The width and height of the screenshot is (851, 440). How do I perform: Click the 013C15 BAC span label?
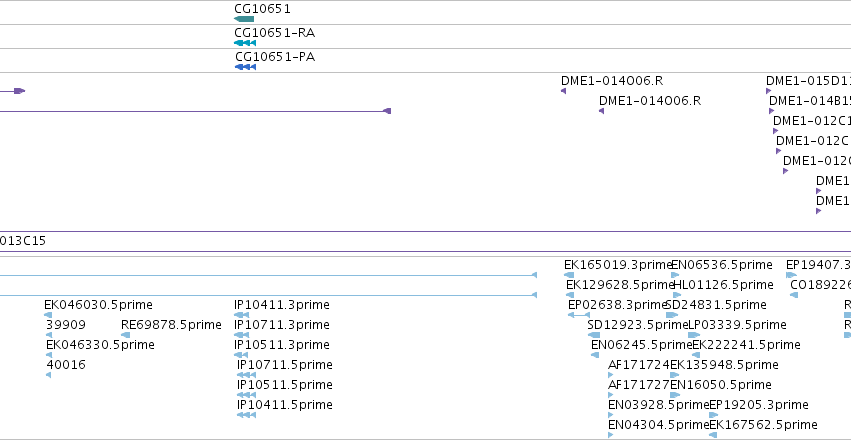coord(23,241)
